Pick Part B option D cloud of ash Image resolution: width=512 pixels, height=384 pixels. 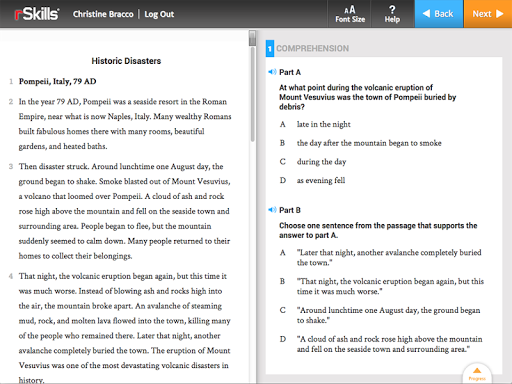[x=381, y=344]
